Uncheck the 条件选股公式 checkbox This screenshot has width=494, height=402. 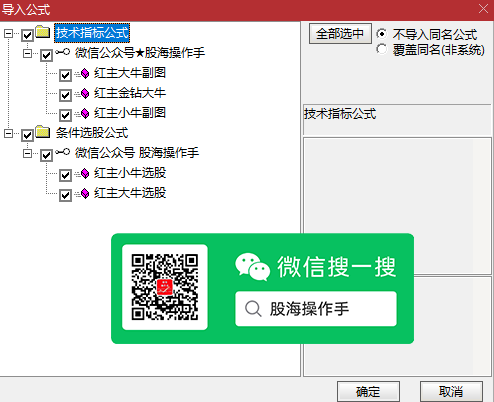(x=27, y=135)
